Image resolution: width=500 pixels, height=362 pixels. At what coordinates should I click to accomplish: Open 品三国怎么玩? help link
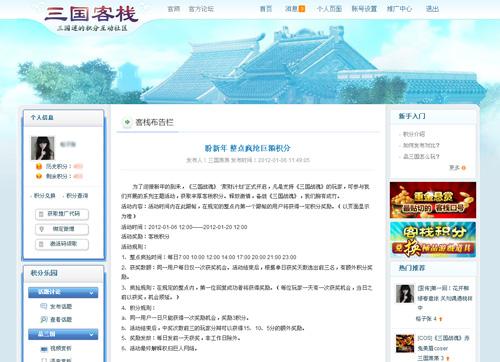[421, 156]
